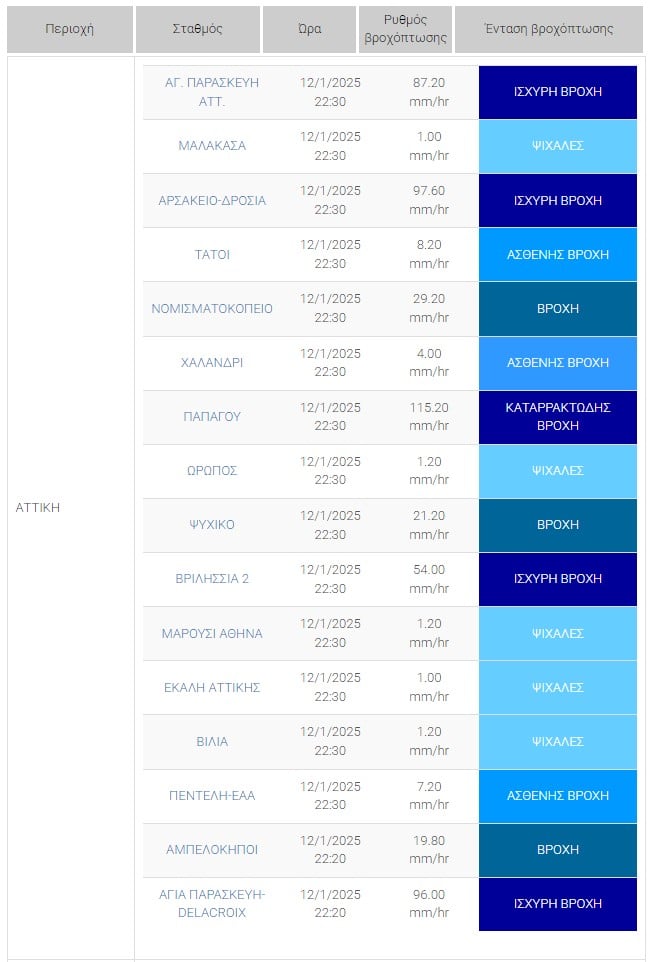Select the ΤΑΤΟΙ station link

coord(212,254)
